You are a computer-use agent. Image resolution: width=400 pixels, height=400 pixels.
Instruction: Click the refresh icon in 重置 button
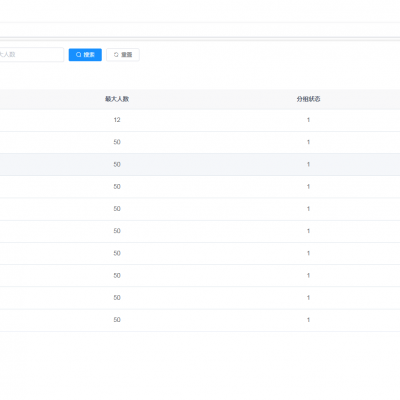click(x=116, y=55)
